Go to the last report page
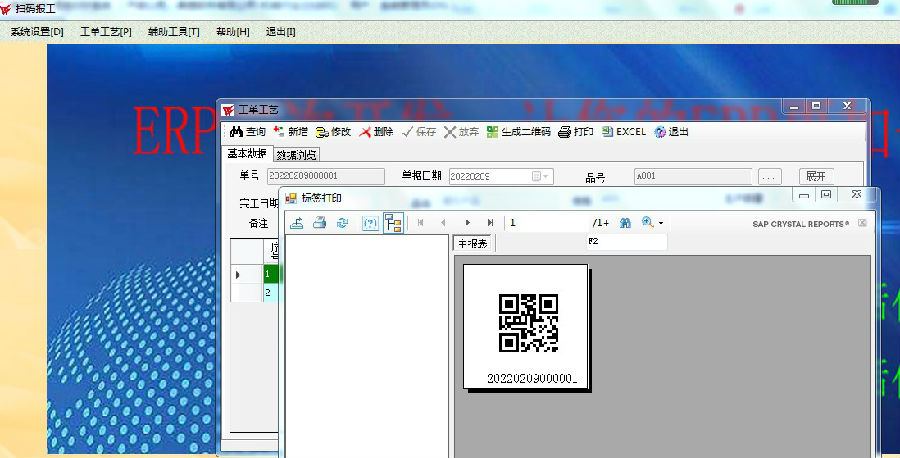This screenshot has height=458, width=900. pos(490,223)
